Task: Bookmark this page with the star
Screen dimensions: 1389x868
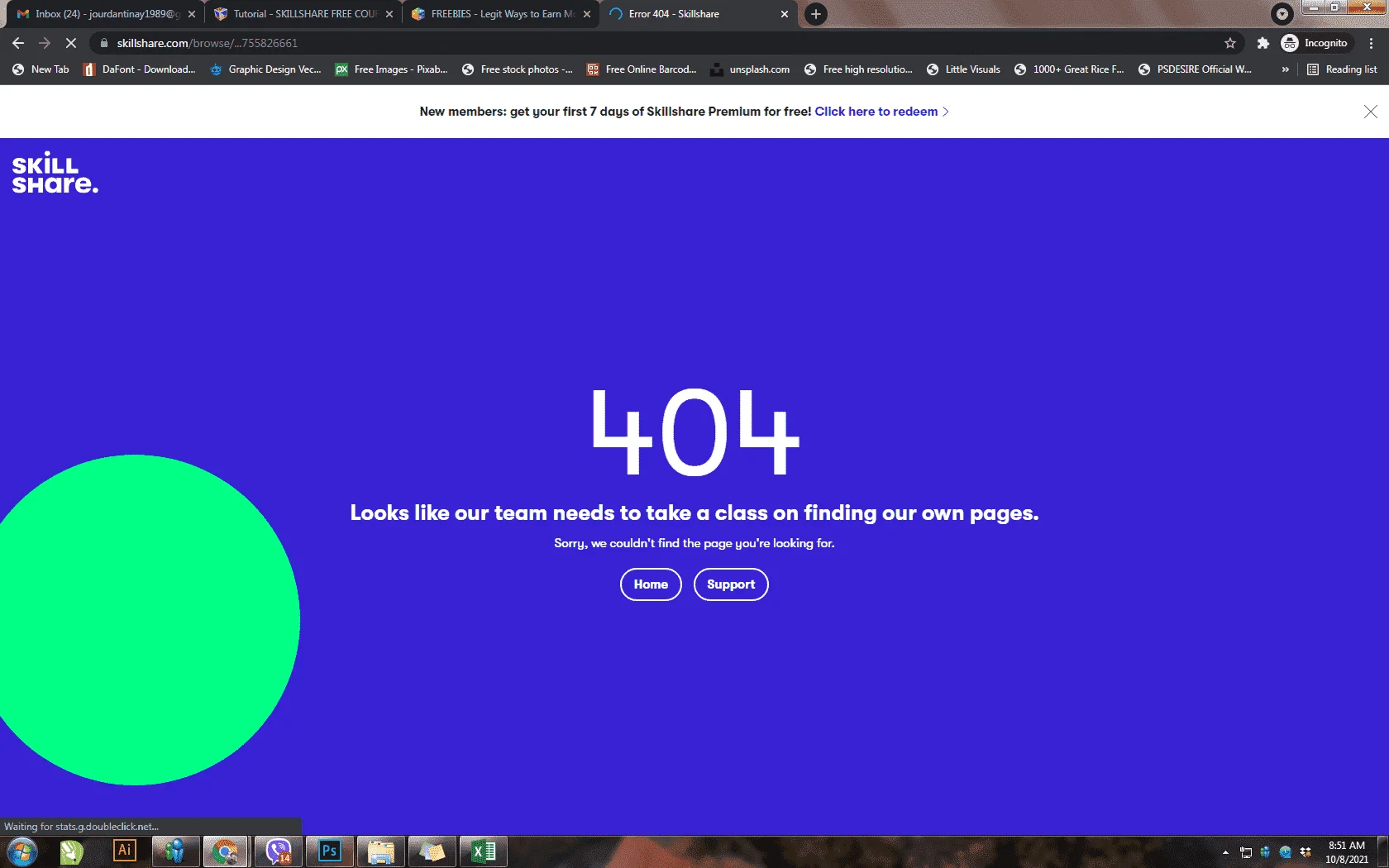Action: pos(1230,43)
